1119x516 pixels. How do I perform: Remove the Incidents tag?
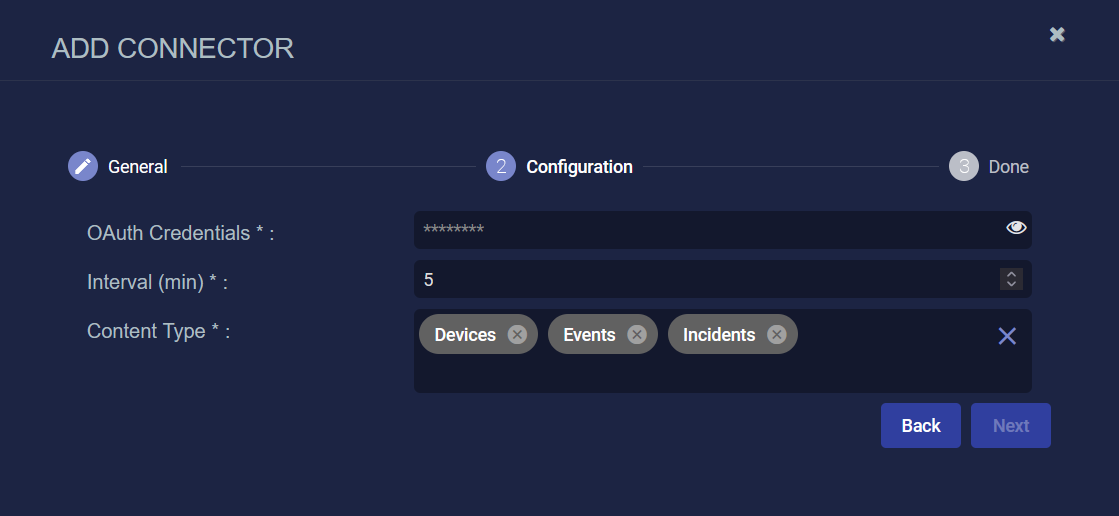[777, 335]
